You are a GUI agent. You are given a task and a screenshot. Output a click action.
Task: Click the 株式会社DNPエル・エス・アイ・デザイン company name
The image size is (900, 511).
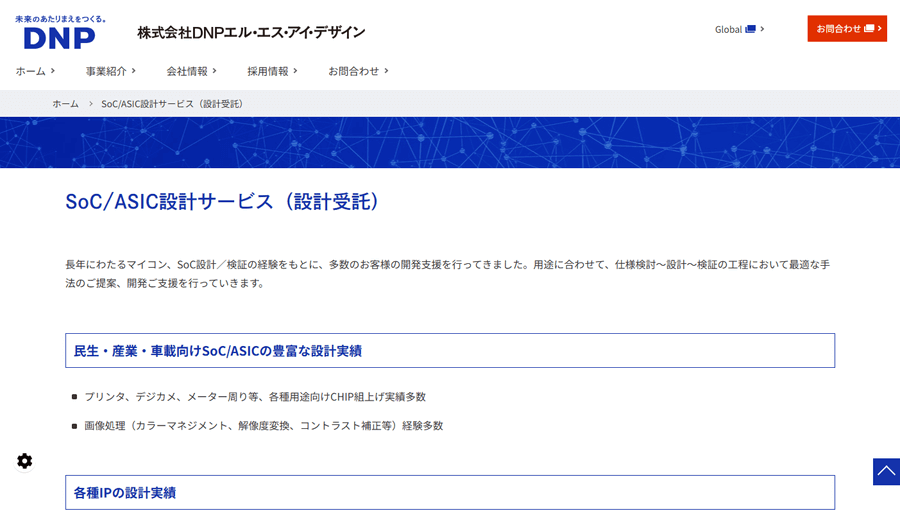tap(251, 32)
